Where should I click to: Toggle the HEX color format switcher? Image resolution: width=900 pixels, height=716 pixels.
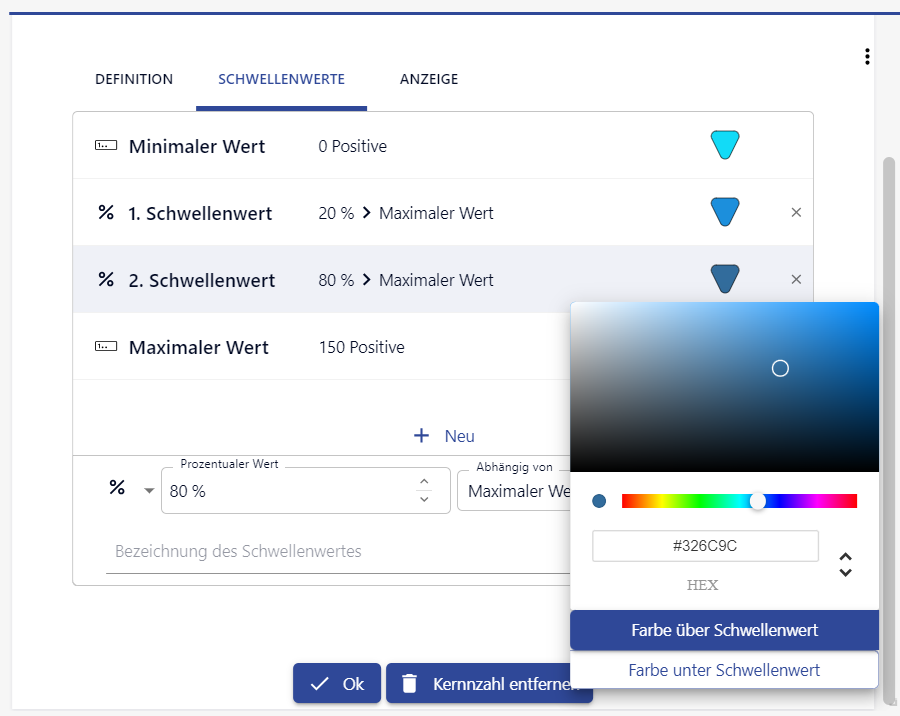845,565
